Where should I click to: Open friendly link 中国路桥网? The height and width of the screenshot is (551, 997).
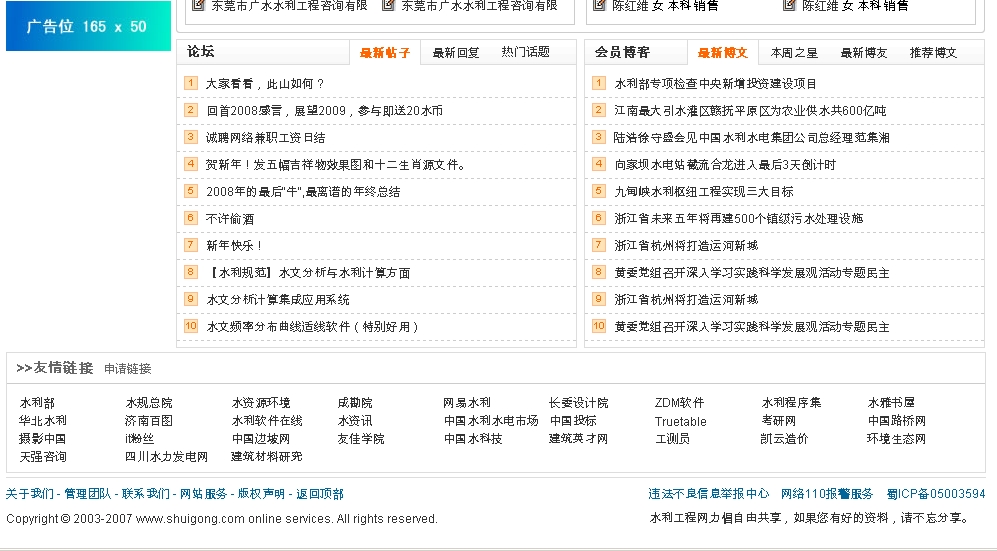click(897, 421)
